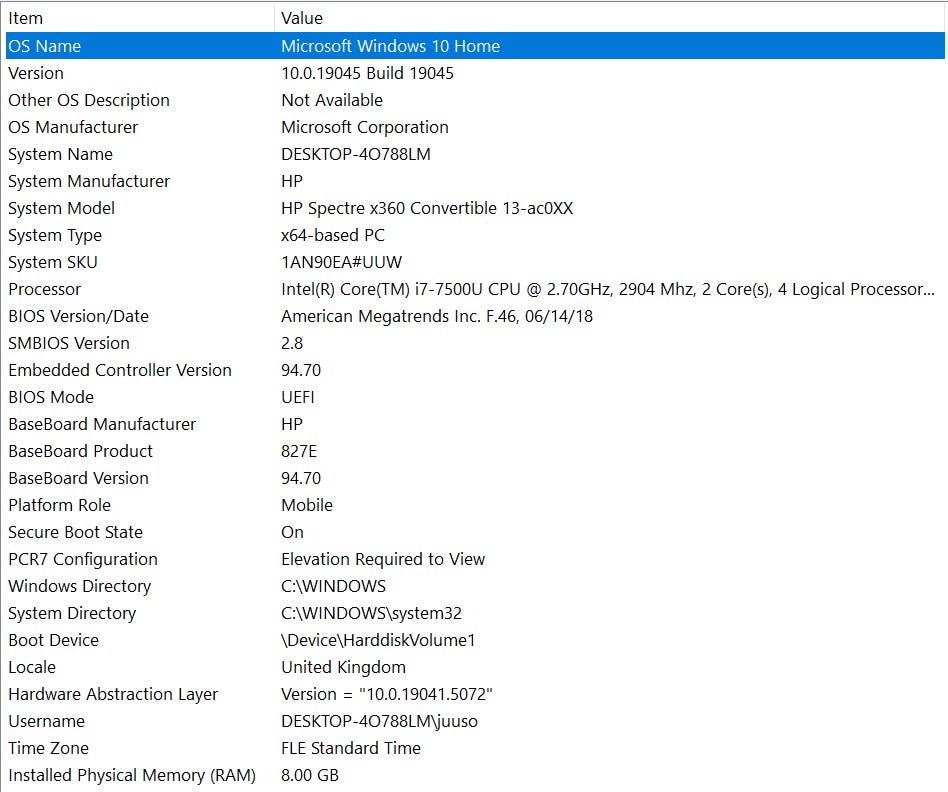
Task: Select the 'System Directory' row
Action: [73, 613]
